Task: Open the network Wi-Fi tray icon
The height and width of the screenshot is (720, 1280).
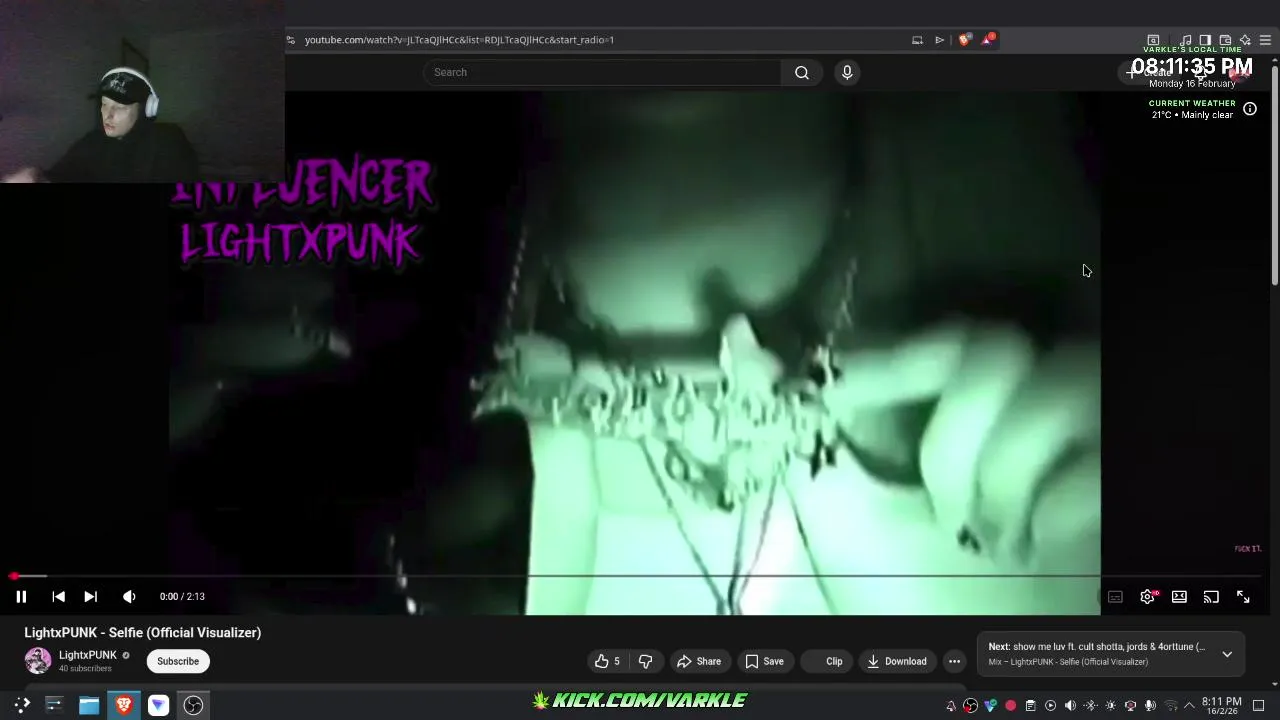Action: (1171, 706)
